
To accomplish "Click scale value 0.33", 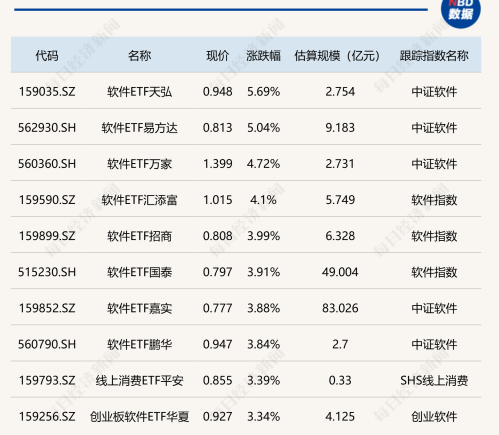I will point(340,380).
